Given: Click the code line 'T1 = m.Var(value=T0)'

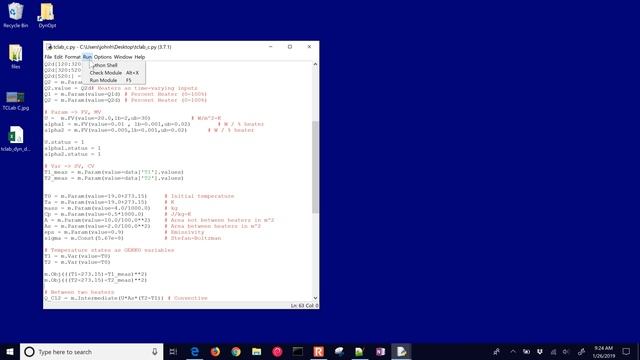Looking at the screenshot, I should (77, 256).
